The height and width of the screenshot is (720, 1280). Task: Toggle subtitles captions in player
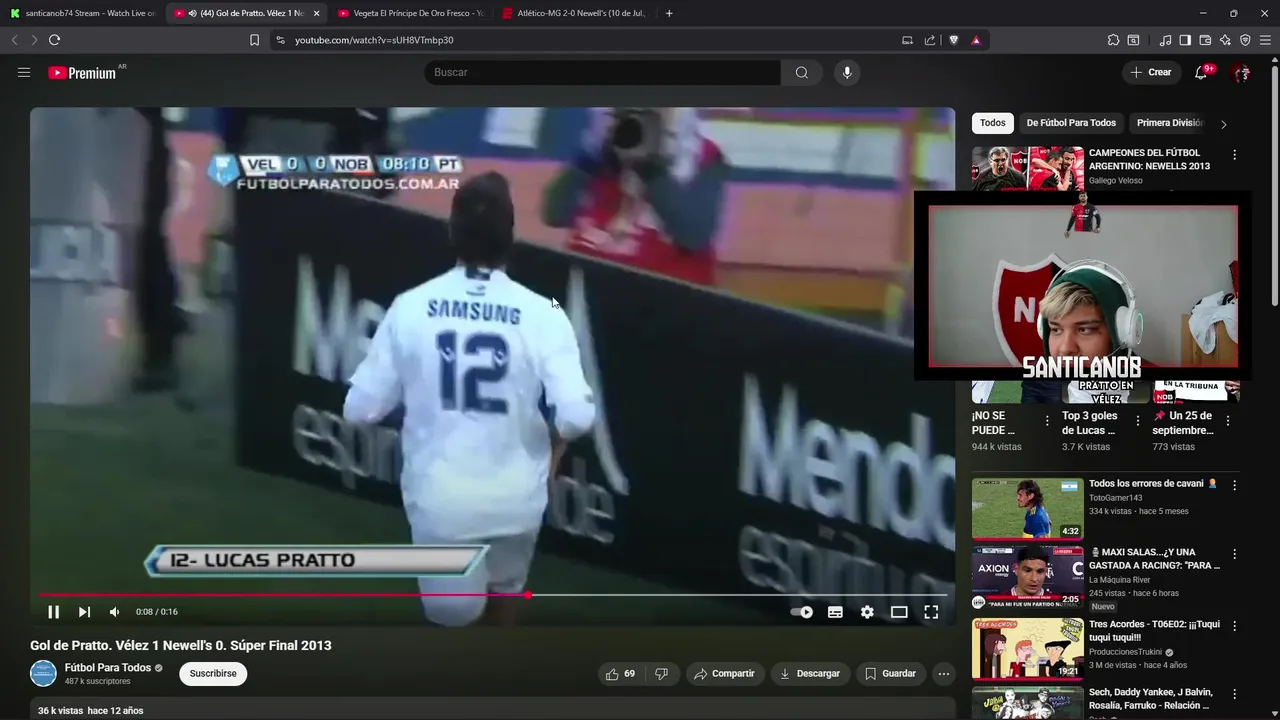[835, 612]
